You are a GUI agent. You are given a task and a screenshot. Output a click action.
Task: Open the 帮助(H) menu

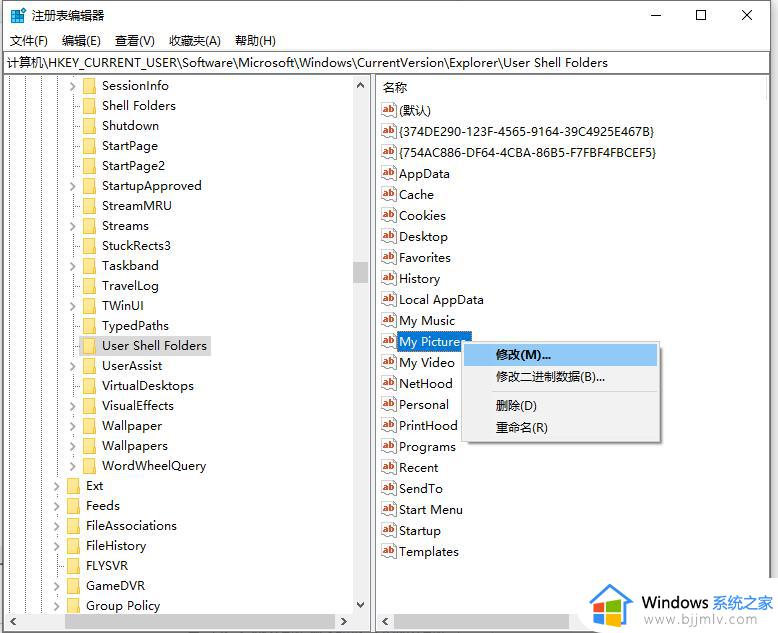(x=256, y=41)
